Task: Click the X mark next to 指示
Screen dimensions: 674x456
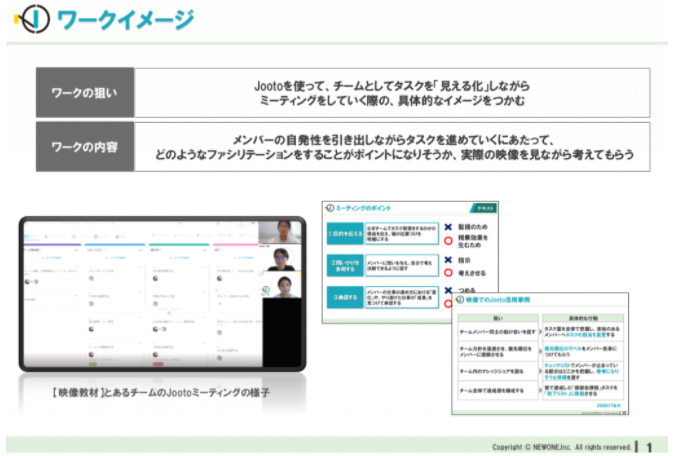Action: (448, 260)
